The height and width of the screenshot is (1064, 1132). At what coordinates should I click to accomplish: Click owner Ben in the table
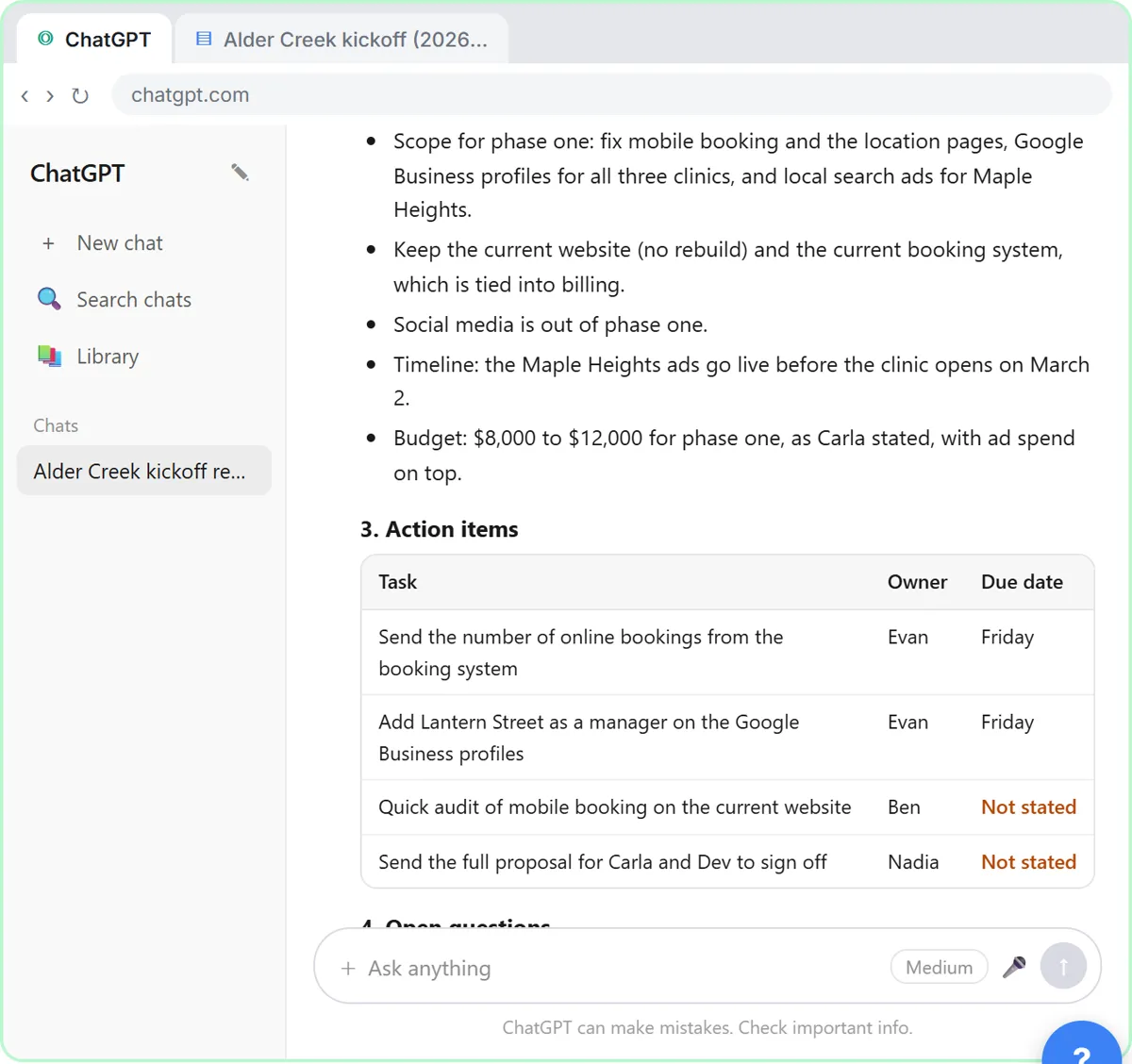click(x=904, y=807)
